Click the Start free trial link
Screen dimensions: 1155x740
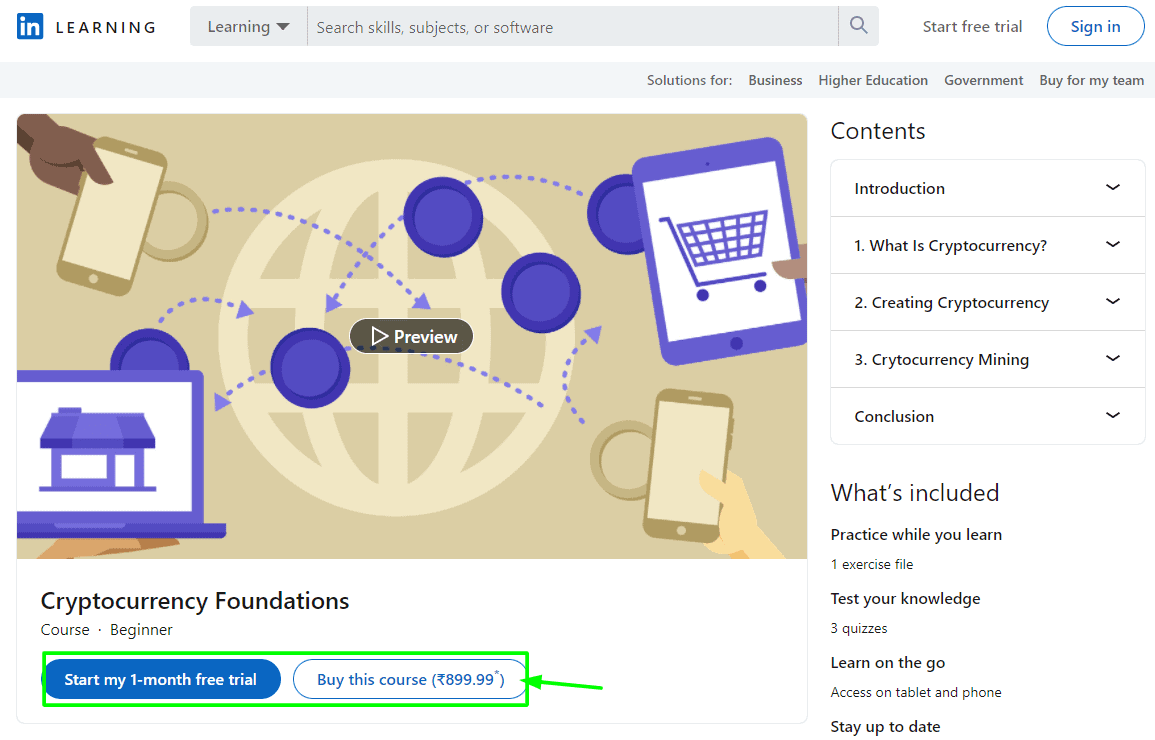click(x=972, y=26)
